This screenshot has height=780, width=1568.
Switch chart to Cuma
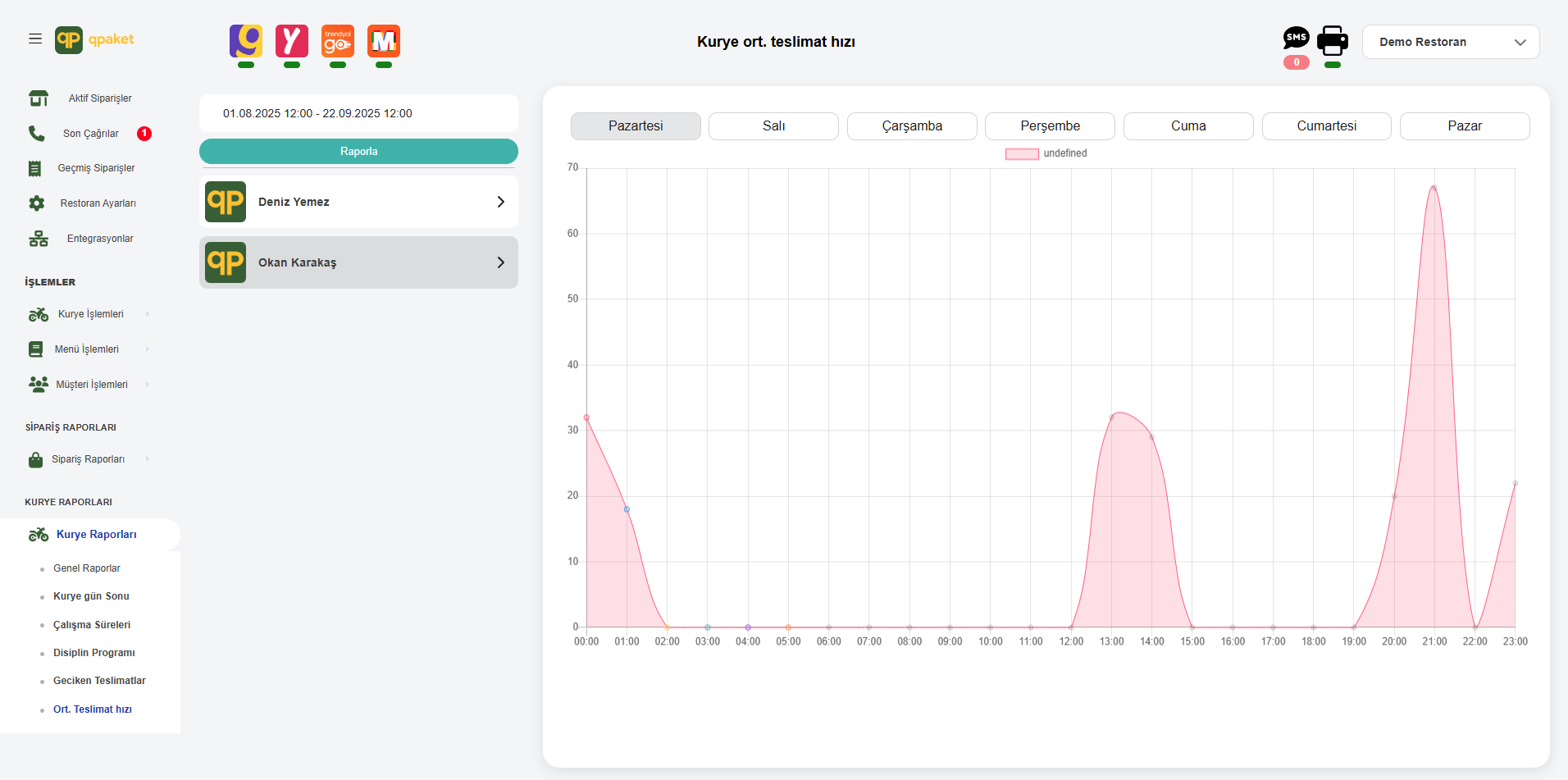[1187, 126]
